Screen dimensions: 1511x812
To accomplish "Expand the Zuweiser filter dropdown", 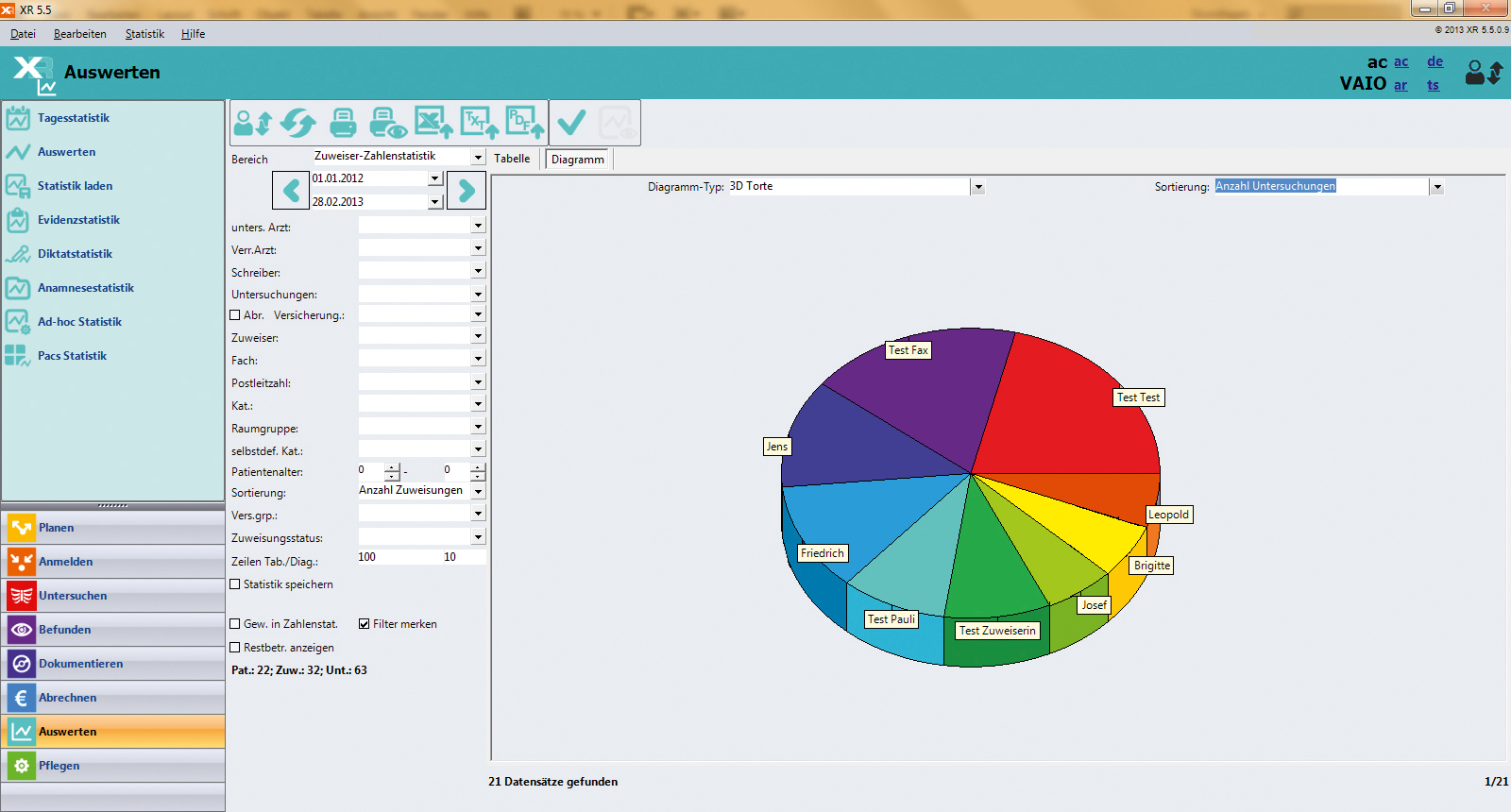I will (478, 336).
